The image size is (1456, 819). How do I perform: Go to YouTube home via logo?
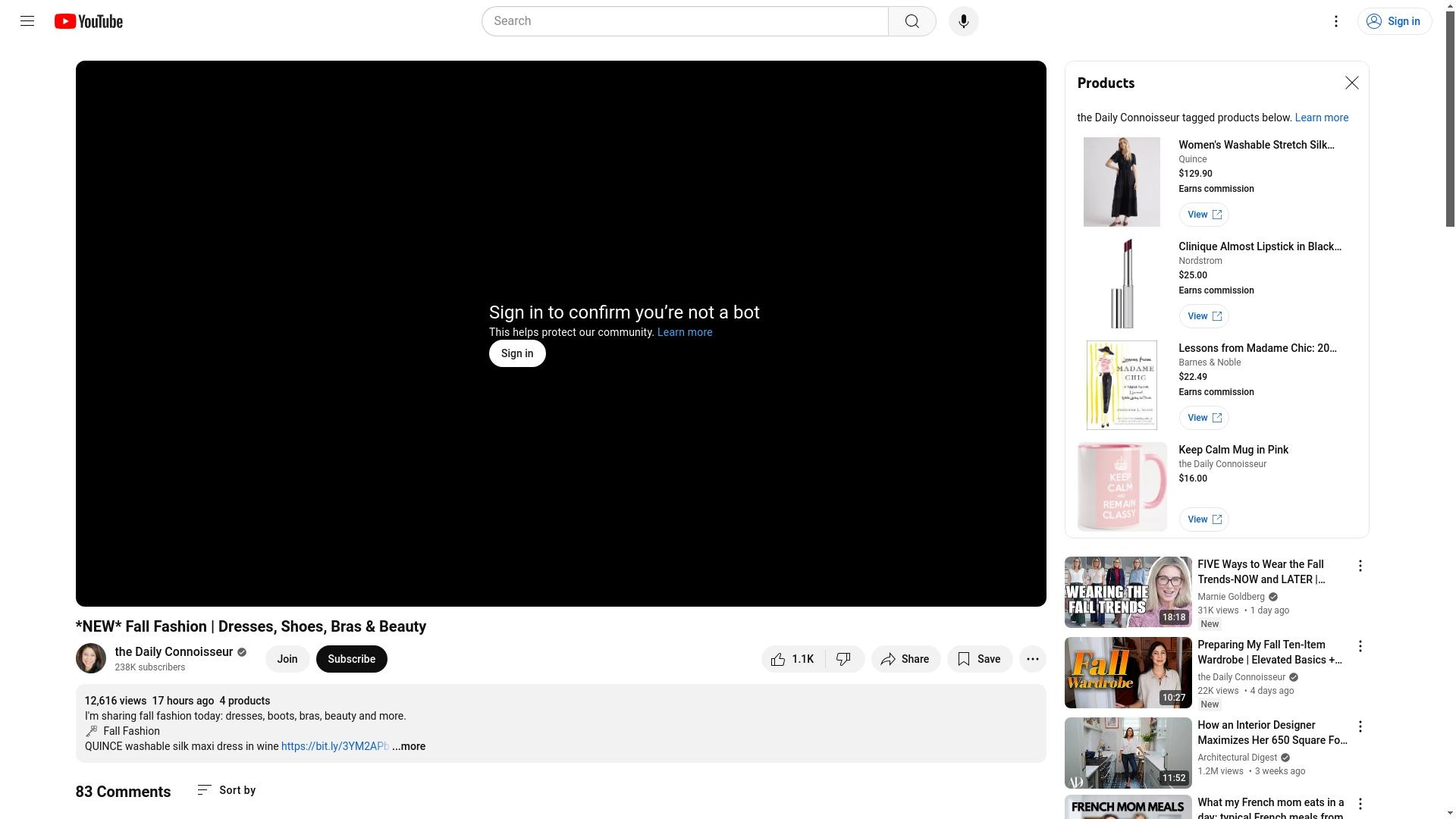tap(89, 21)
